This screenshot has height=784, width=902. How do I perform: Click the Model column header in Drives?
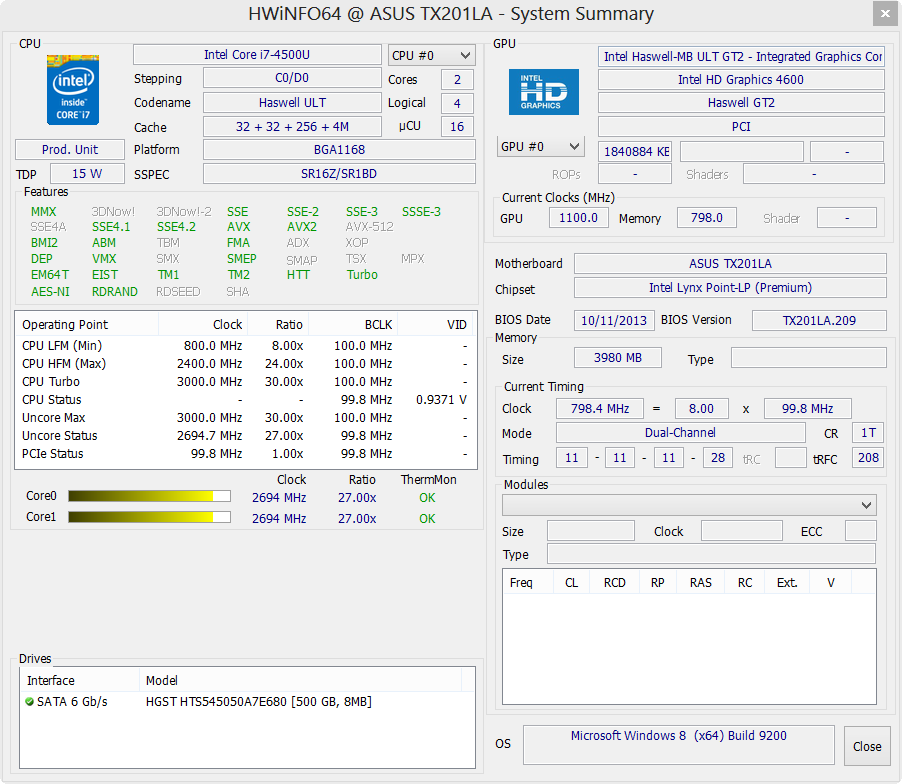[x=300, y=680]
